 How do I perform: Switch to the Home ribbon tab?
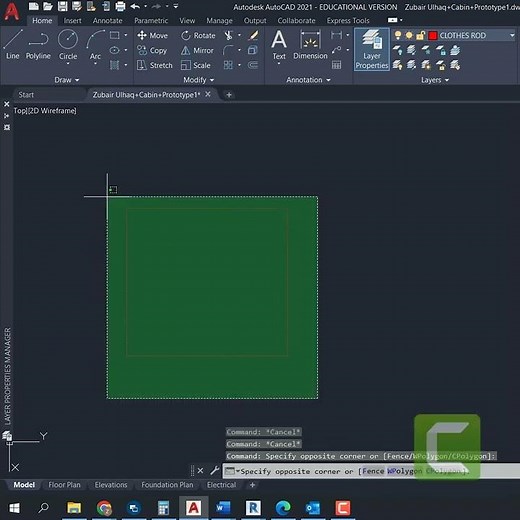tap(42, 21)
